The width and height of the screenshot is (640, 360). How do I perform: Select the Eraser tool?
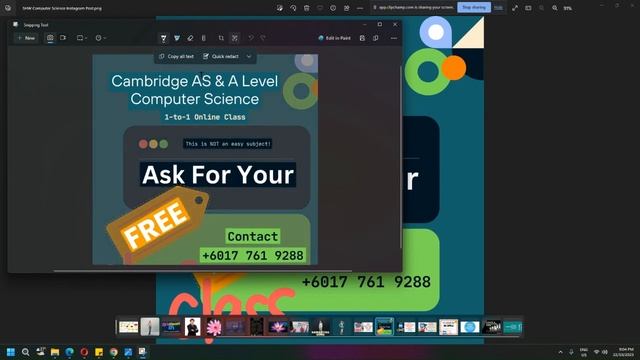click(190, 38)
